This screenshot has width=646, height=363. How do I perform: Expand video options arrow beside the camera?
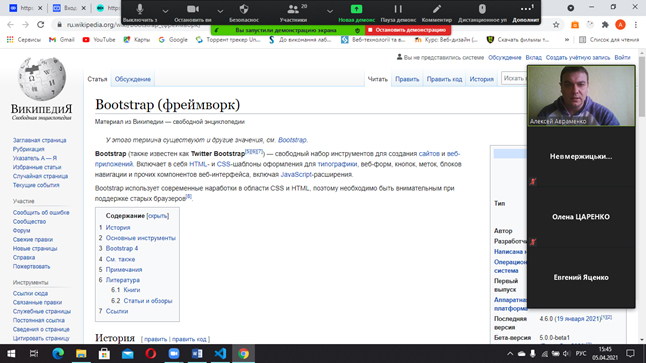click(x=220, y=11)
